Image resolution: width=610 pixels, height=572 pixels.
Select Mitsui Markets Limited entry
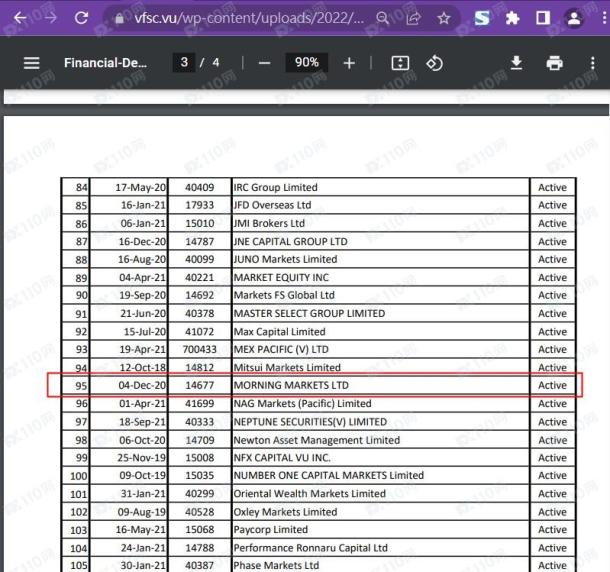[x=287, y=367]
